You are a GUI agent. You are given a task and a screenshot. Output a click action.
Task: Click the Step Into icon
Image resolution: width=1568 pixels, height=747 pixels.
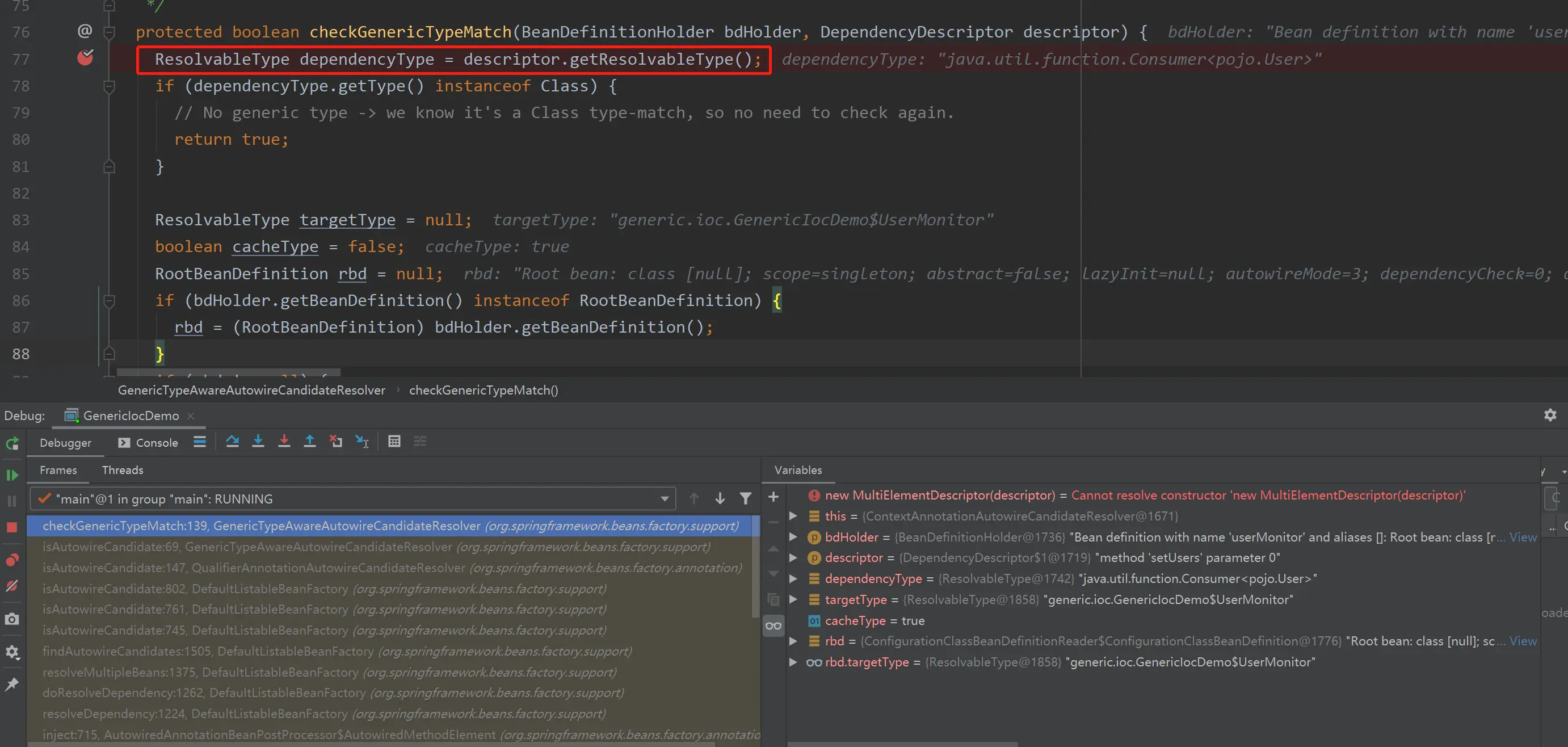258,442
